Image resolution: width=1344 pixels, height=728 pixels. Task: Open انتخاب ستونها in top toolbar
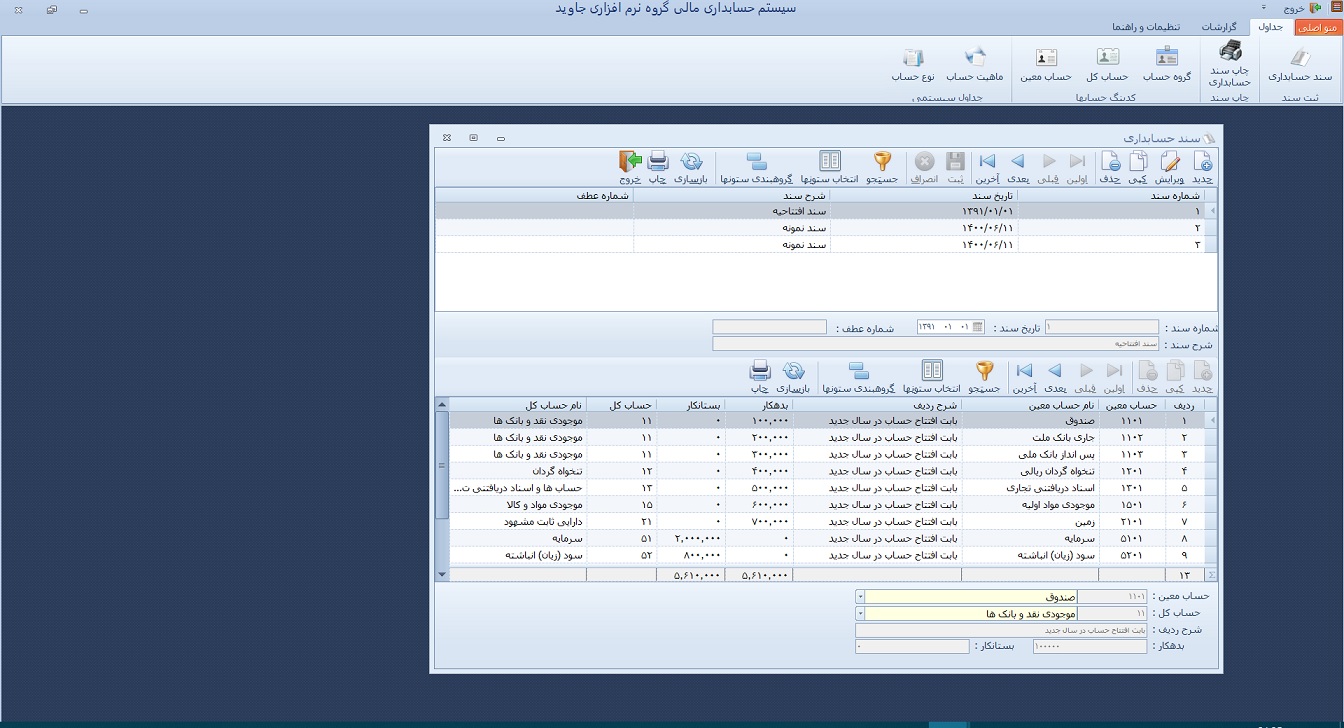(830, 168)
